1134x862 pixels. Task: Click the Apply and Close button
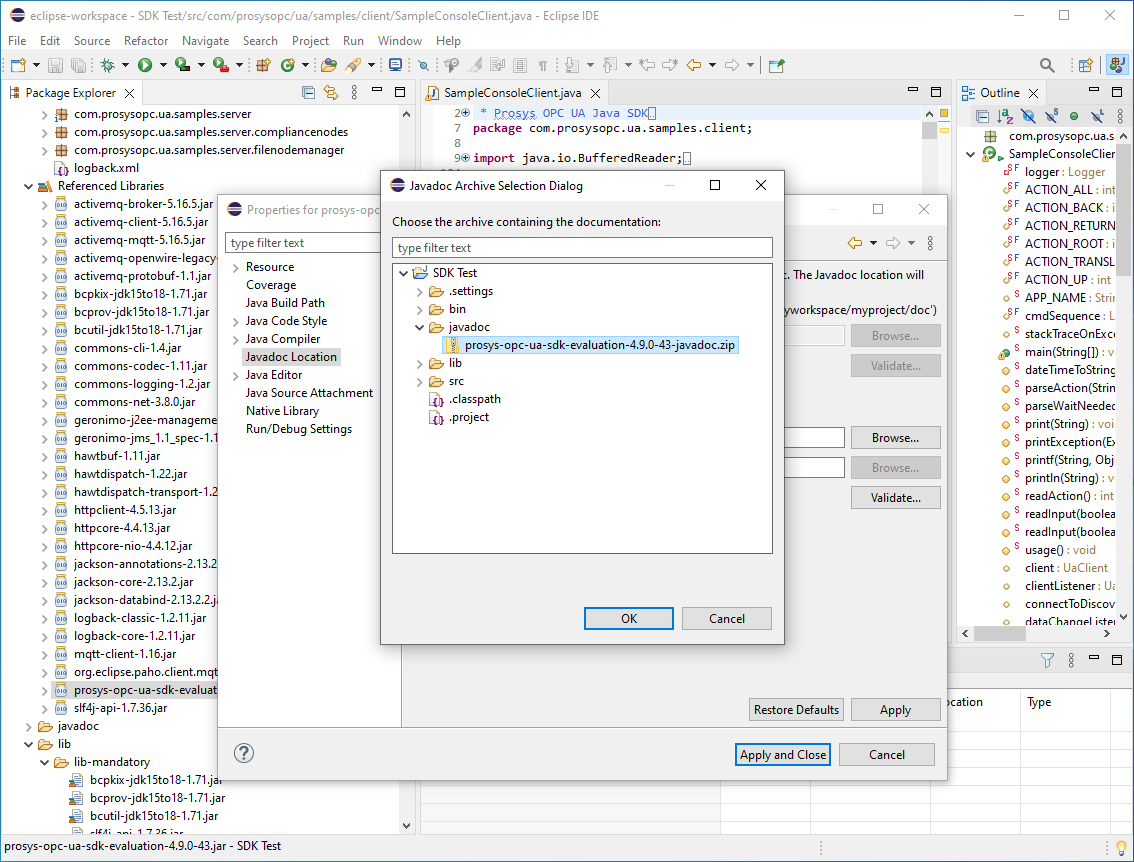coord(783,755)
